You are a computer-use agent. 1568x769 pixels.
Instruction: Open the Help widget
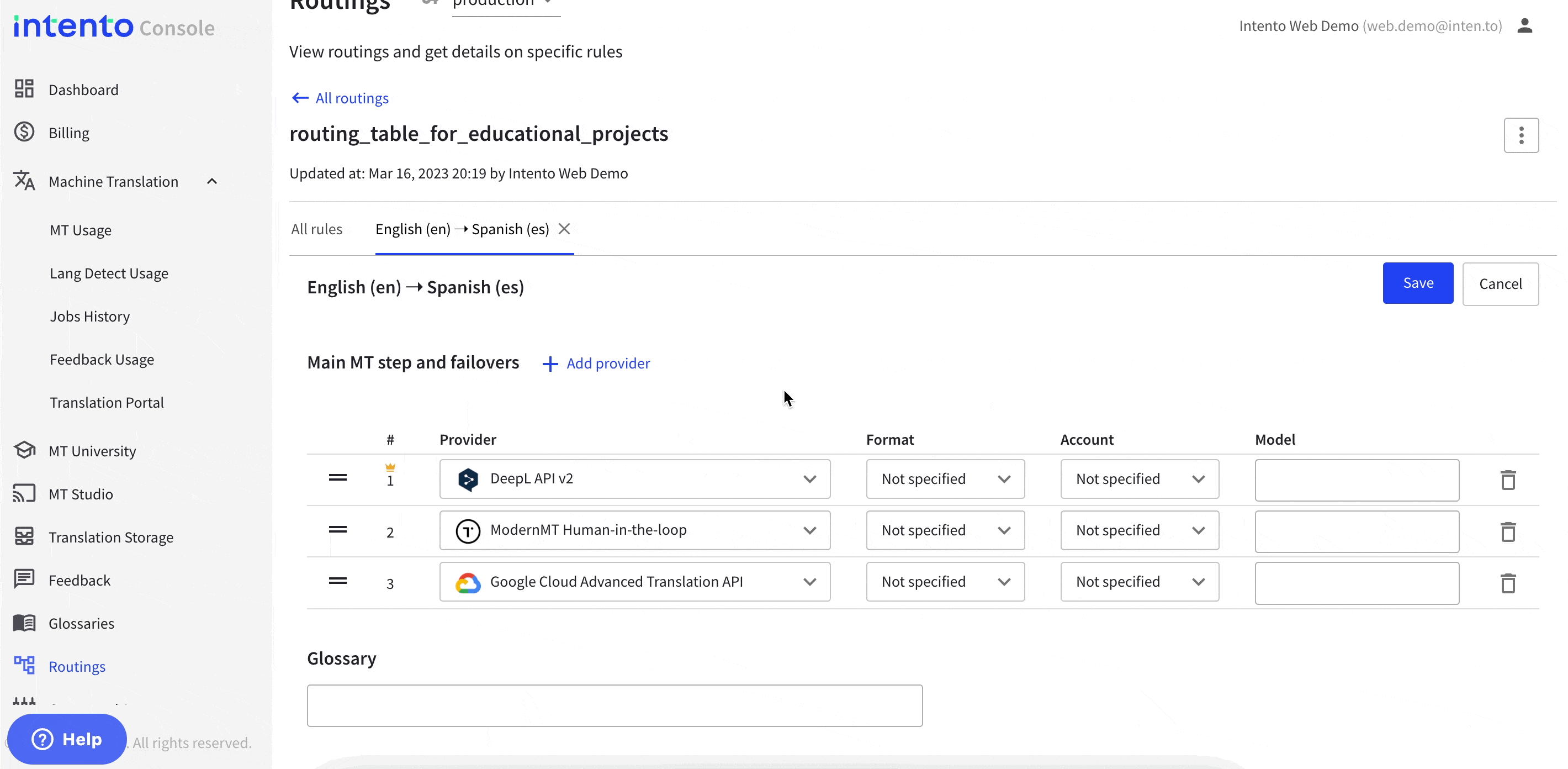pyautogui.click(x=67, y=739)
